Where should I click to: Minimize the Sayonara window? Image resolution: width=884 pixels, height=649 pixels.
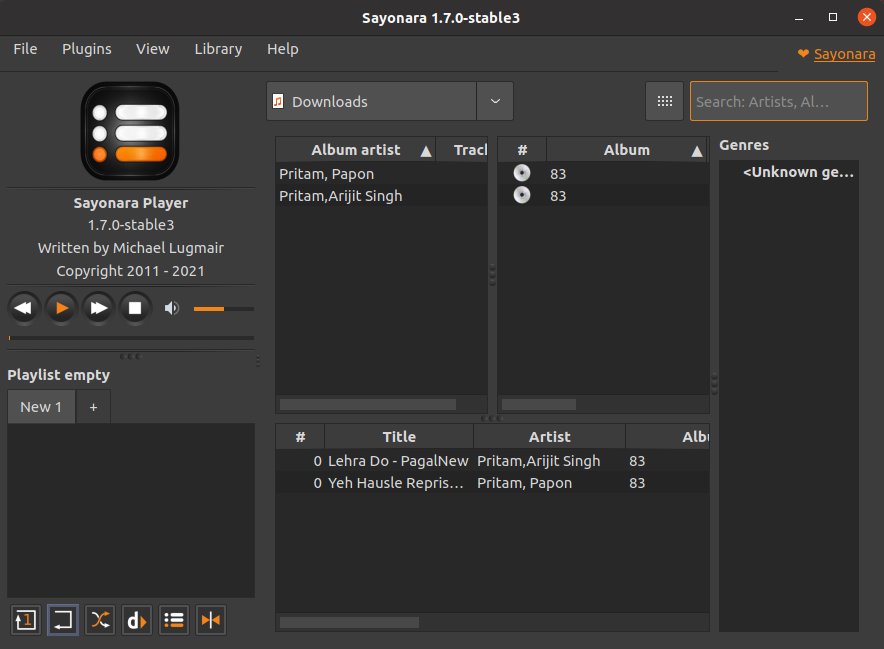[x=799, y=18]
